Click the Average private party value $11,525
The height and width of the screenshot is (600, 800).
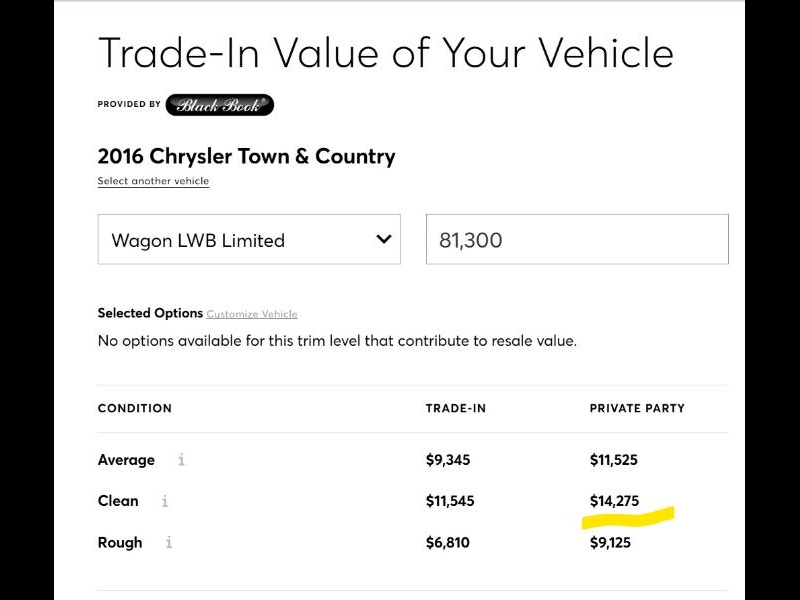(x=614, y=460)
